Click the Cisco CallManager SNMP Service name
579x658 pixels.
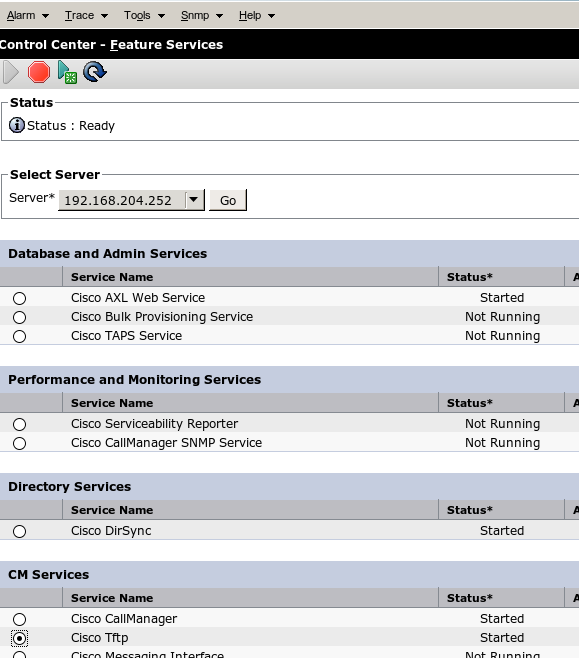pyautogui.click(x=167, y=442)
